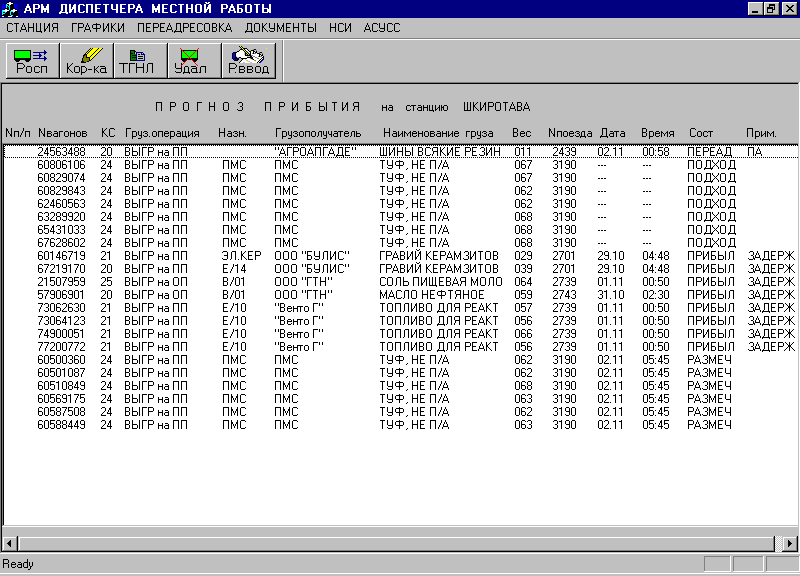
Task: Select wagon number 60587508
Action: pyautogui.click(x=61, y=412)
